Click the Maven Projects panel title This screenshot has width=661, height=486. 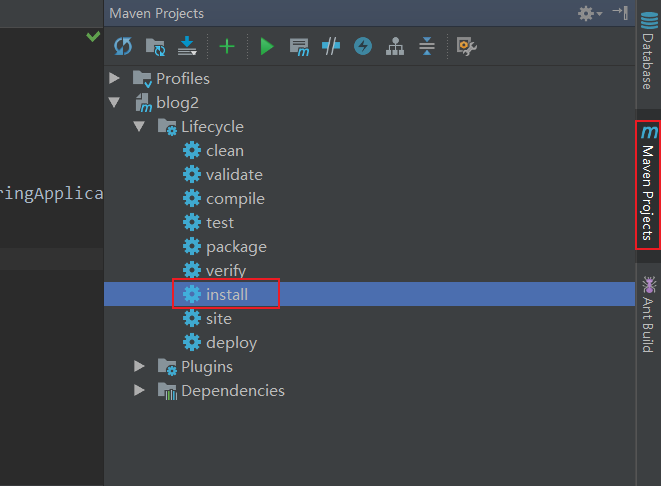pos(156,13)
